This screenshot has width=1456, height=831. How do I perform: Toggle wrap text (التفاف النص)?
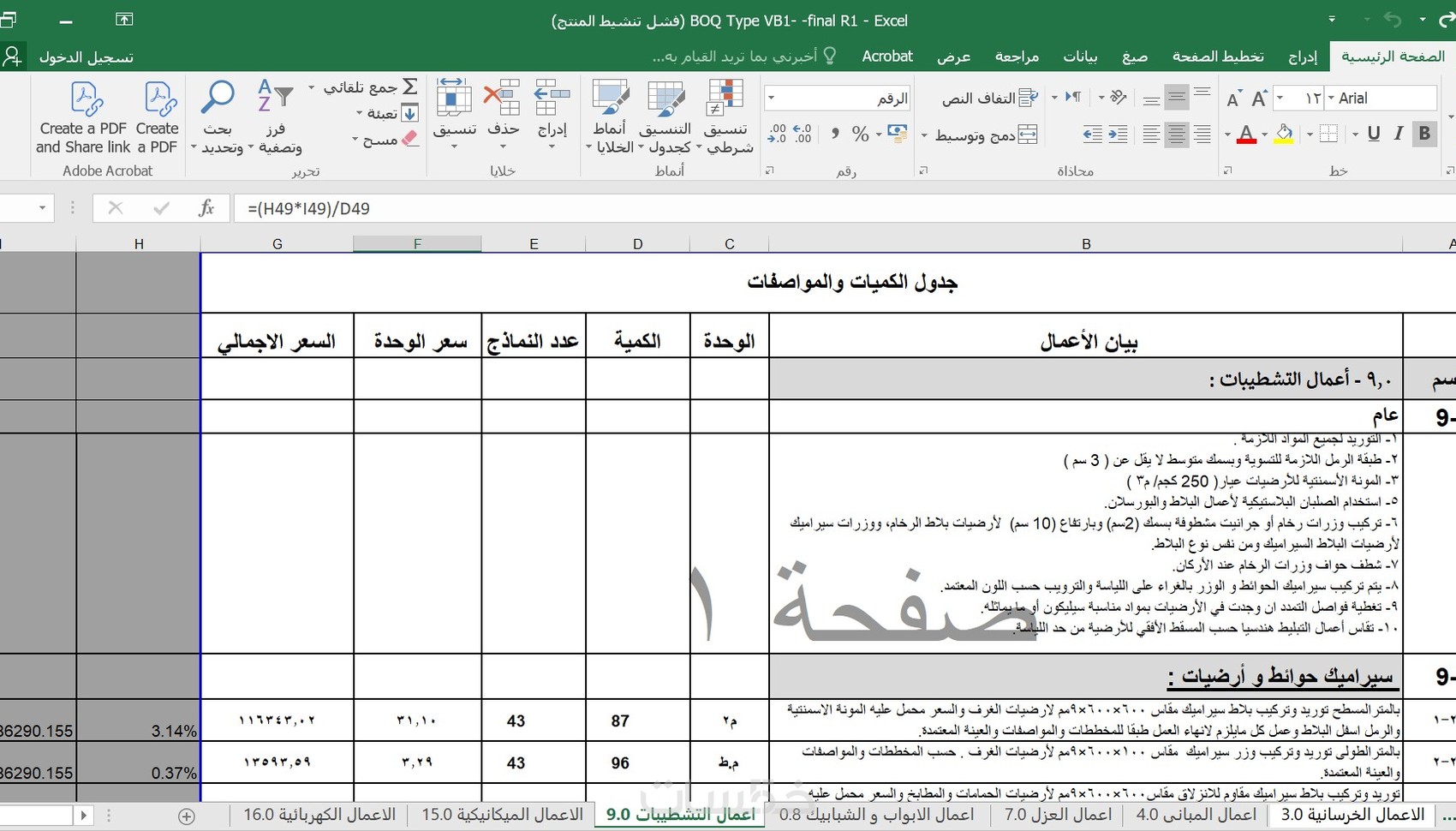pos(990,98)
